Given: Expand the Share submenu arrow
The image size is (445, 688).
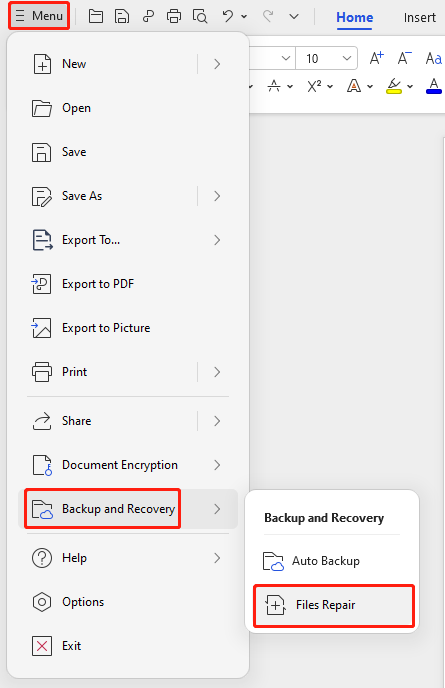Looking at the screenshot, I should 217,421.
